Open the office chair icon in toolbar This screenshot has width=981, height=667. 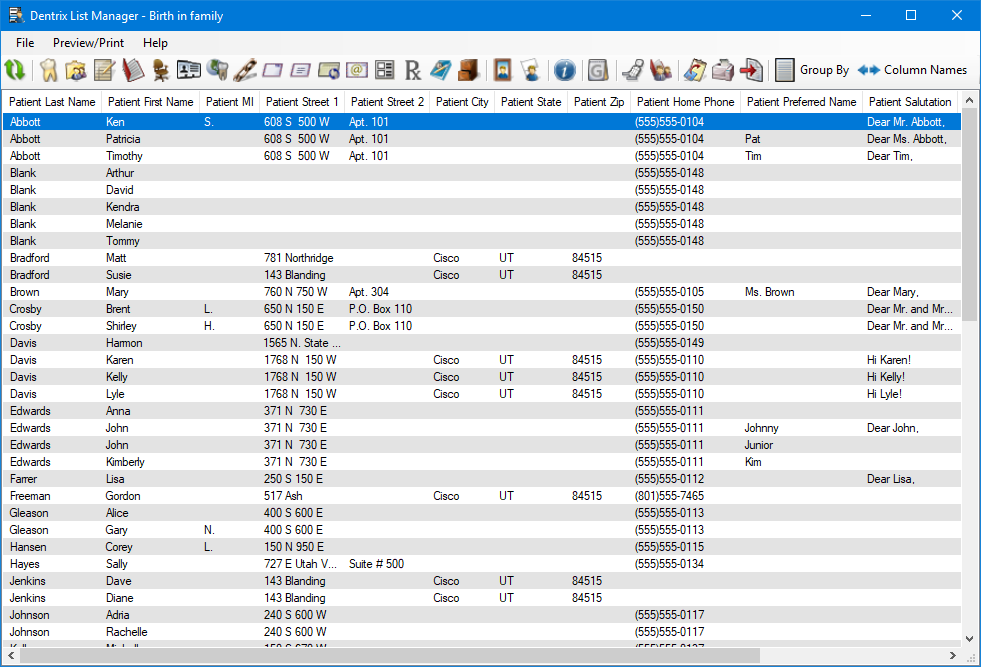coord(161,70)
